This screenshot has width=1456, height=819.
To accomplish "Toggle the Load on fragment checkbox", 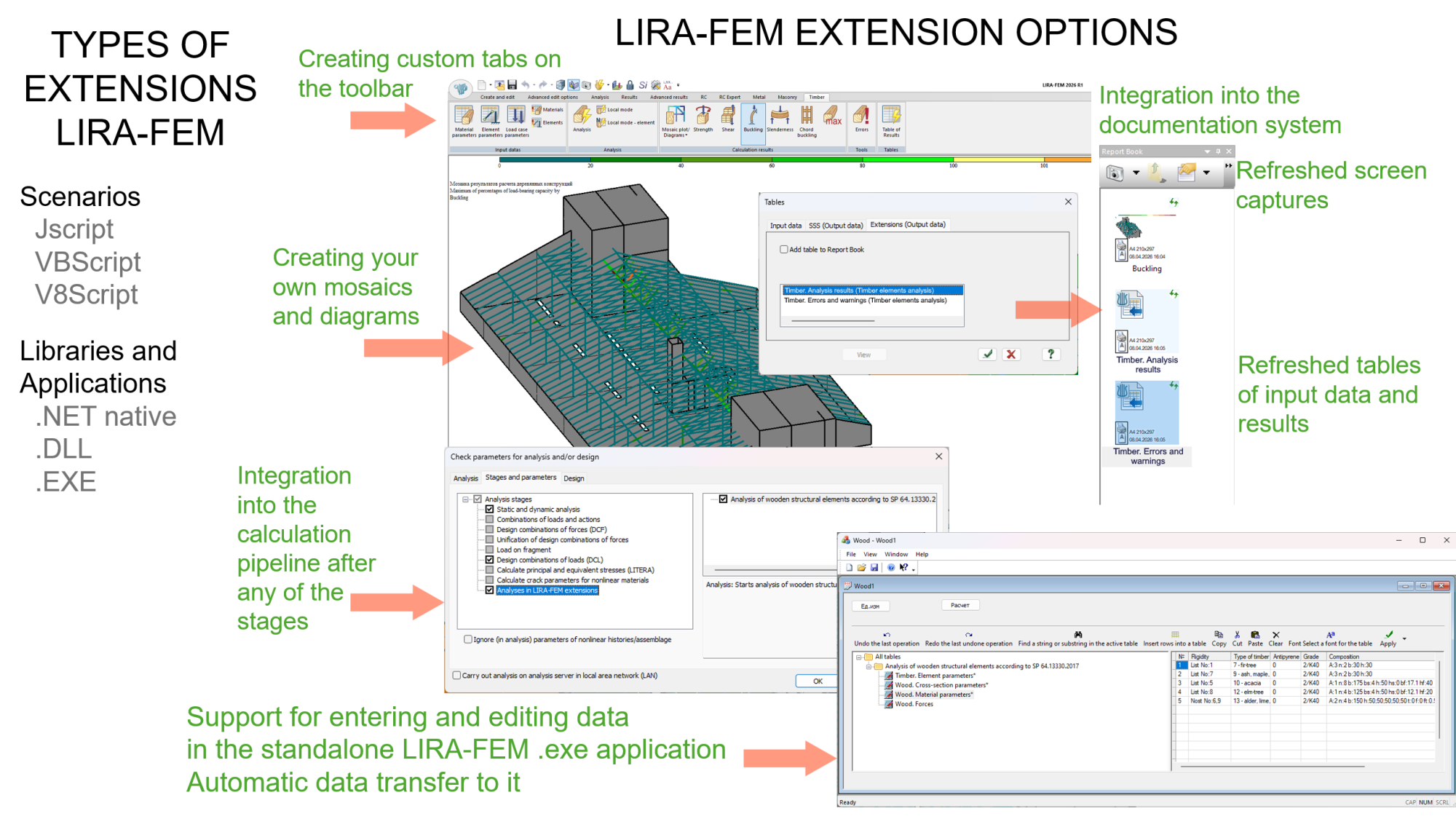I will click(x=490, y=550).
